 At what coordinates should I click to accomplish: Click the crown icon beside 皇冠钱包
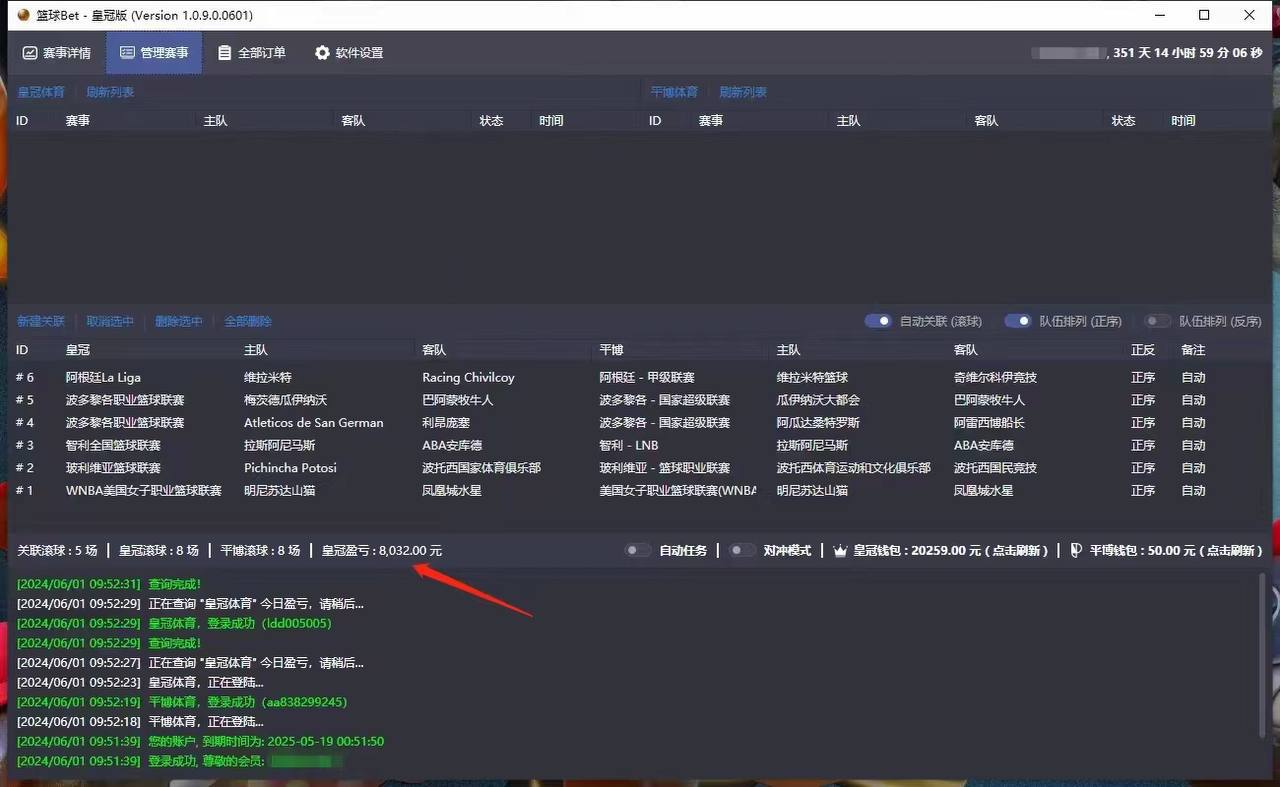point(840,550)
